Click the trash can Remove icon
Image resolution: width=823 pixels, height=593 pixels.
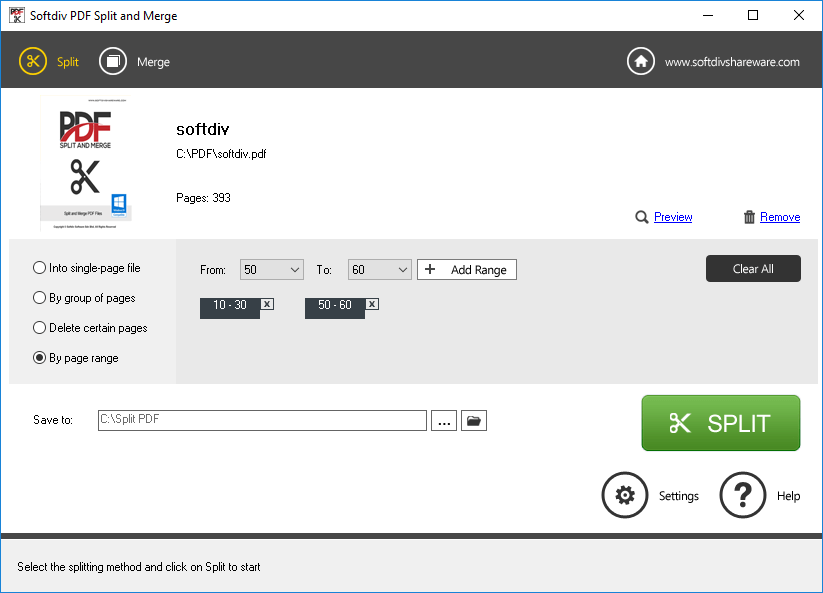click(x=749, y=217)
